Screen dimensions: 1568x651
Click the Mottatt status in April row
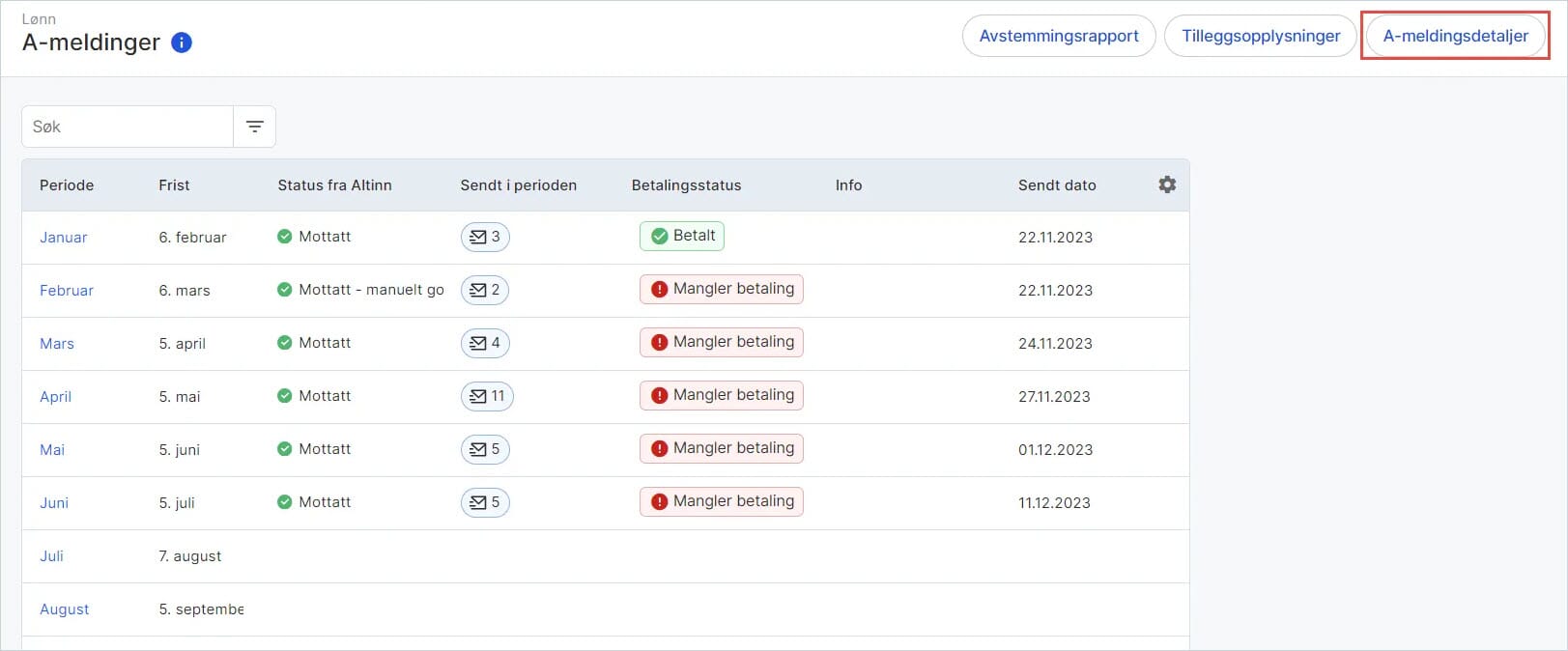(314, 396)
